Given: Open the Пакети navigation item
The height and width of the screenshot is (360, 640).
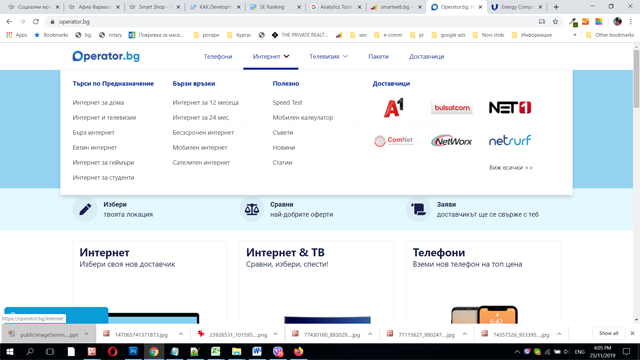Looking at the screenshot, I should pyautogui.click(x=378, y=56).
